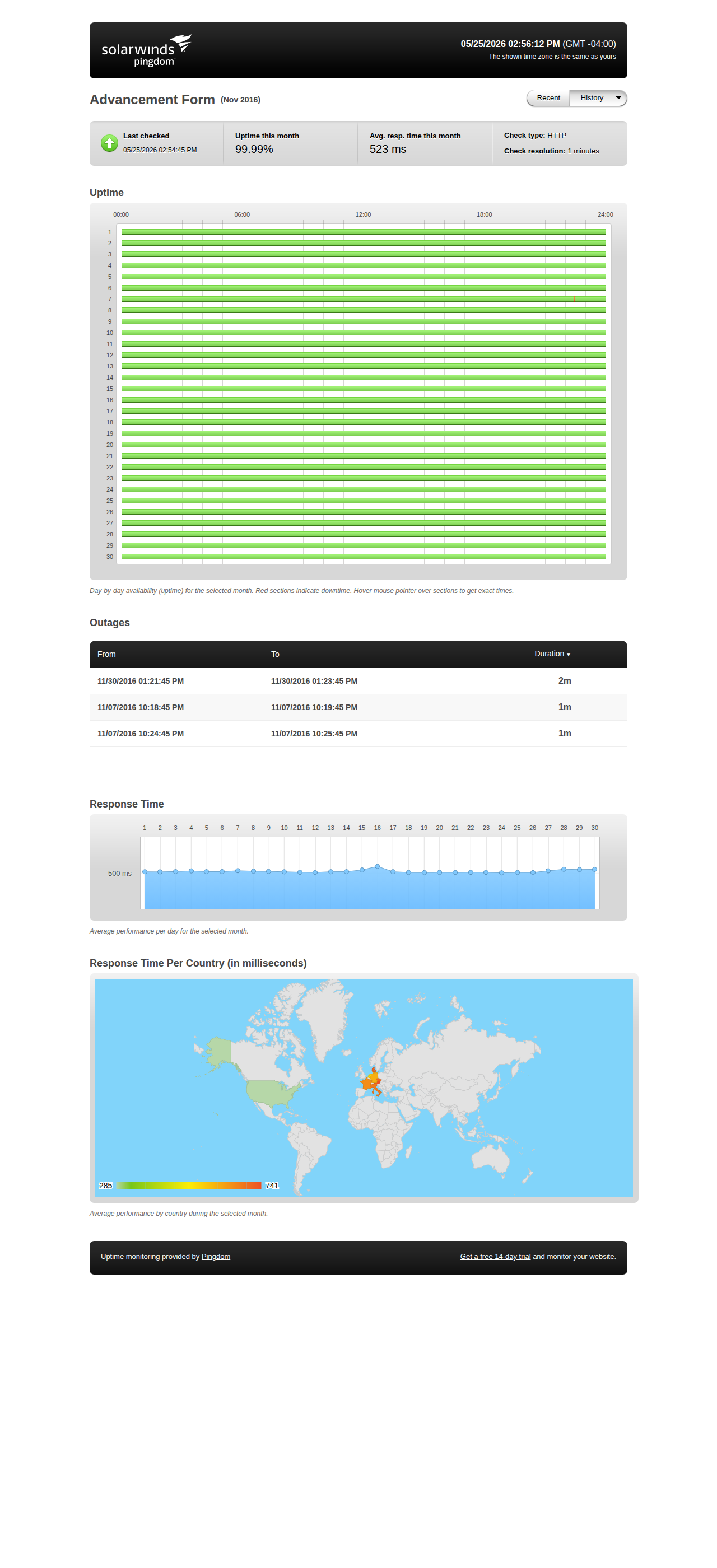The width and height of the screenshot is (717, 1568).
Task: Click the day 30 uptime bar
Action: [364, 556]
